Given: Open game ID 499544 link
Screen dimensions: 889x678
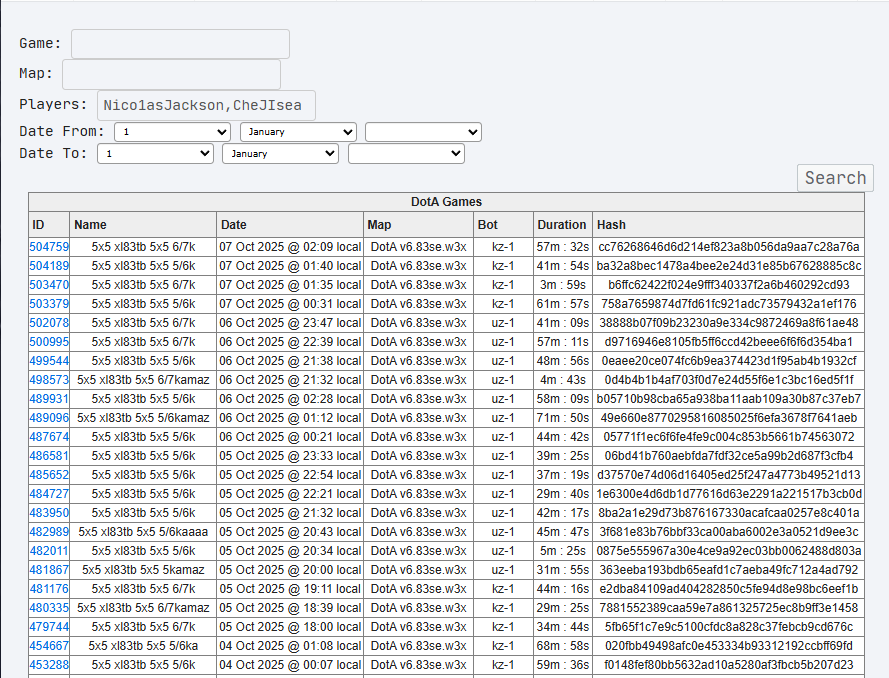Looking at the screenshot, I should 49,361.
